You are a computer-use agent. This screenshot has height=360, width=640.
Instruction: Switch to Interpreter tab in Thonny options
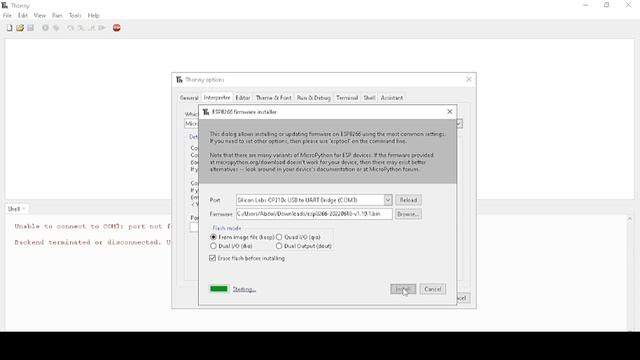217,98
